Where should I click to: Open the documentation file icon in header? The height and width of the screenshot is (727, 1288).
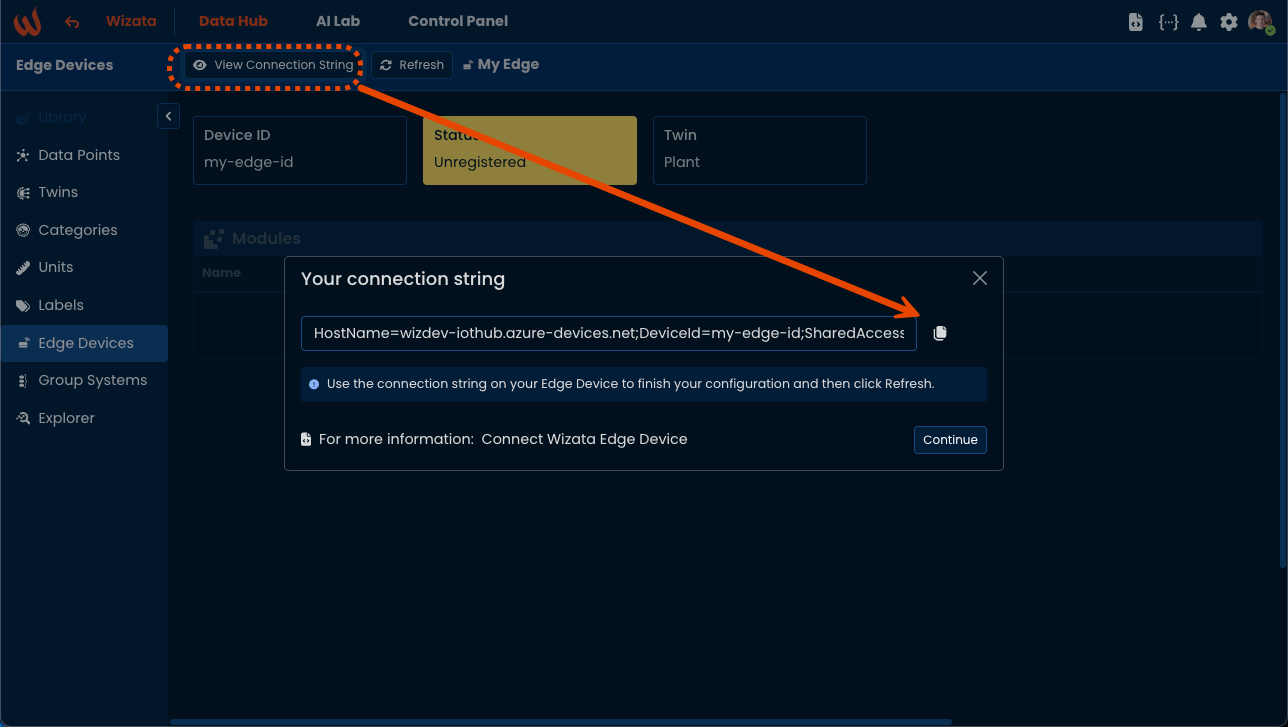[x=1135, y=22]
